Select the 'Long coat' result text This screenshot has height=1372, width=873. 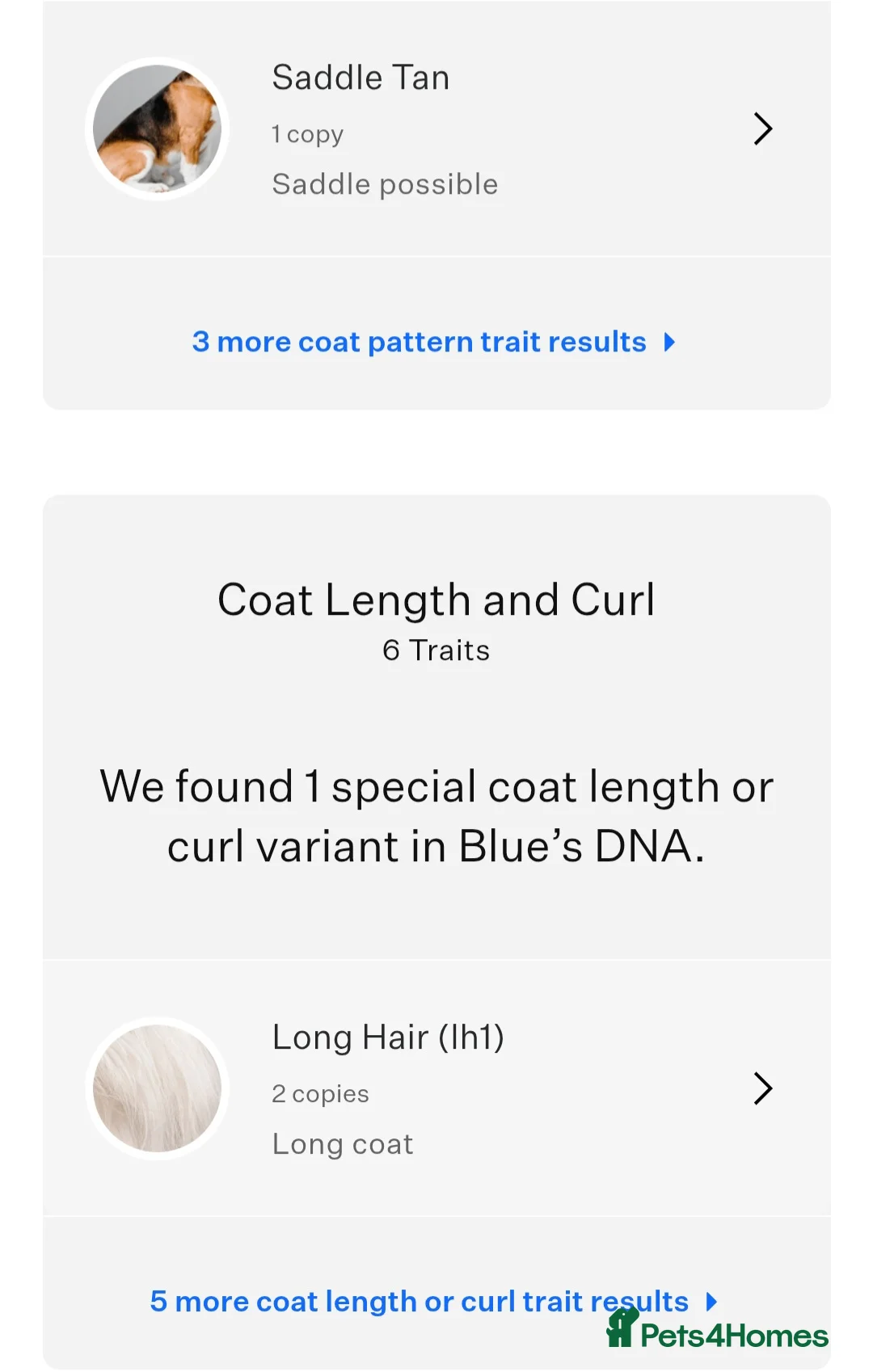(x=343, y=1144)
